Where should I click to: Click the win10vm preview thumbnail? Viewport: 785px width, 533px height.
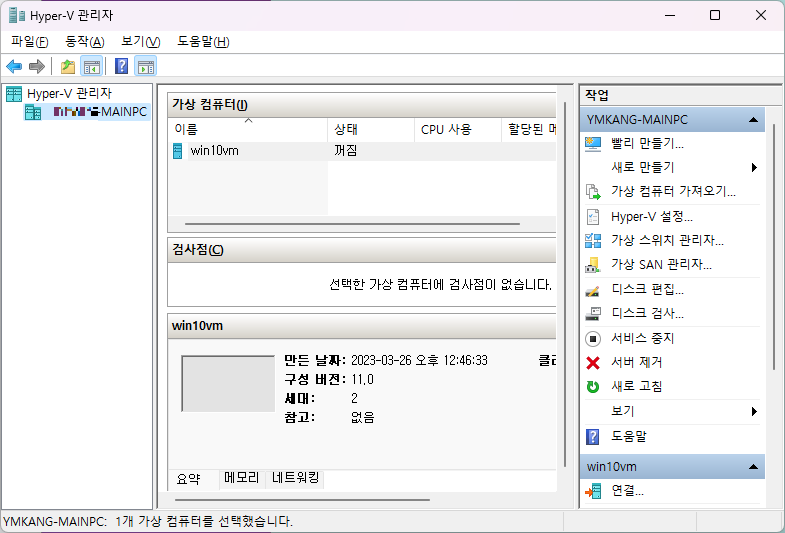228,384
